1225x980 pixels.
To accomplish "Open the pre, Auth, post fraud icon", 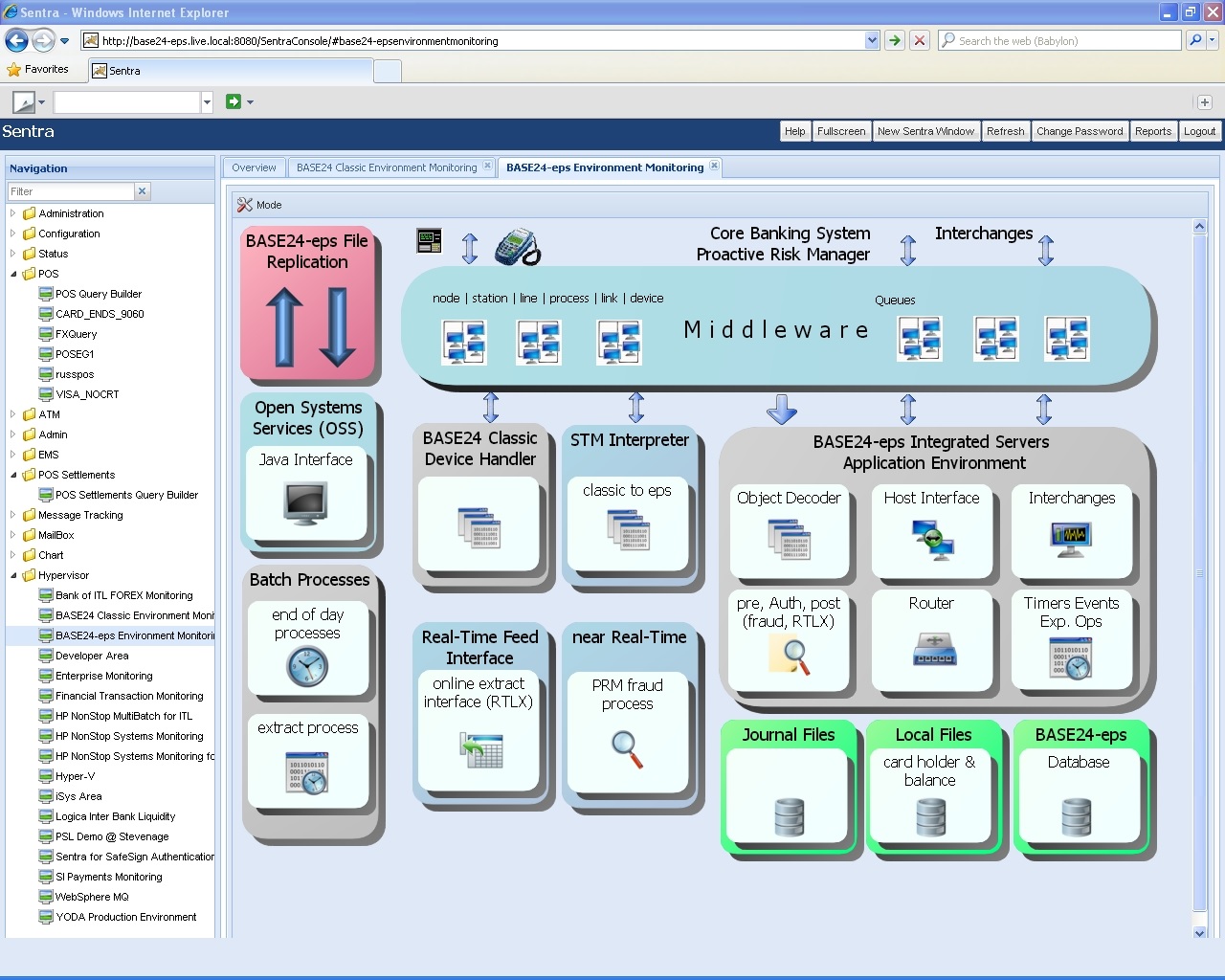I will [790, 656].
